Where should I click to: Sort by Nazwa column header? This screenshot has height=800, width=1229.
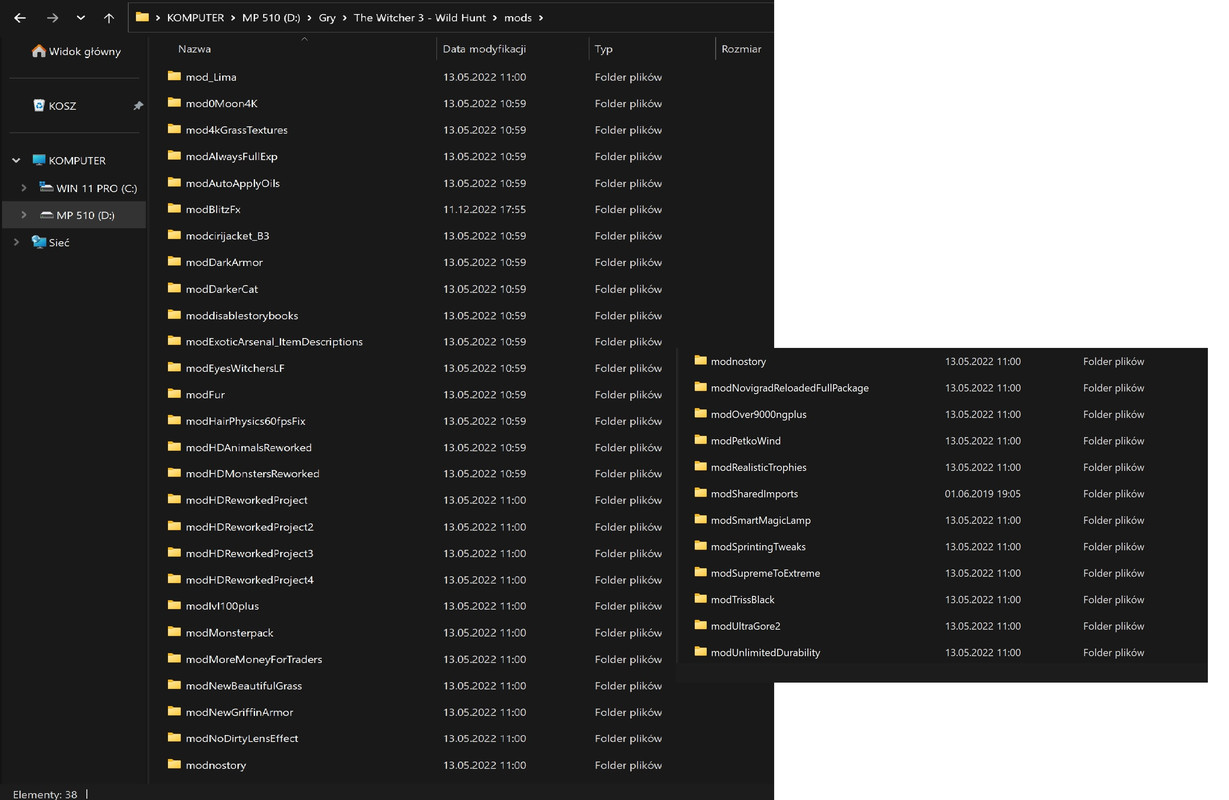point(194,48)
